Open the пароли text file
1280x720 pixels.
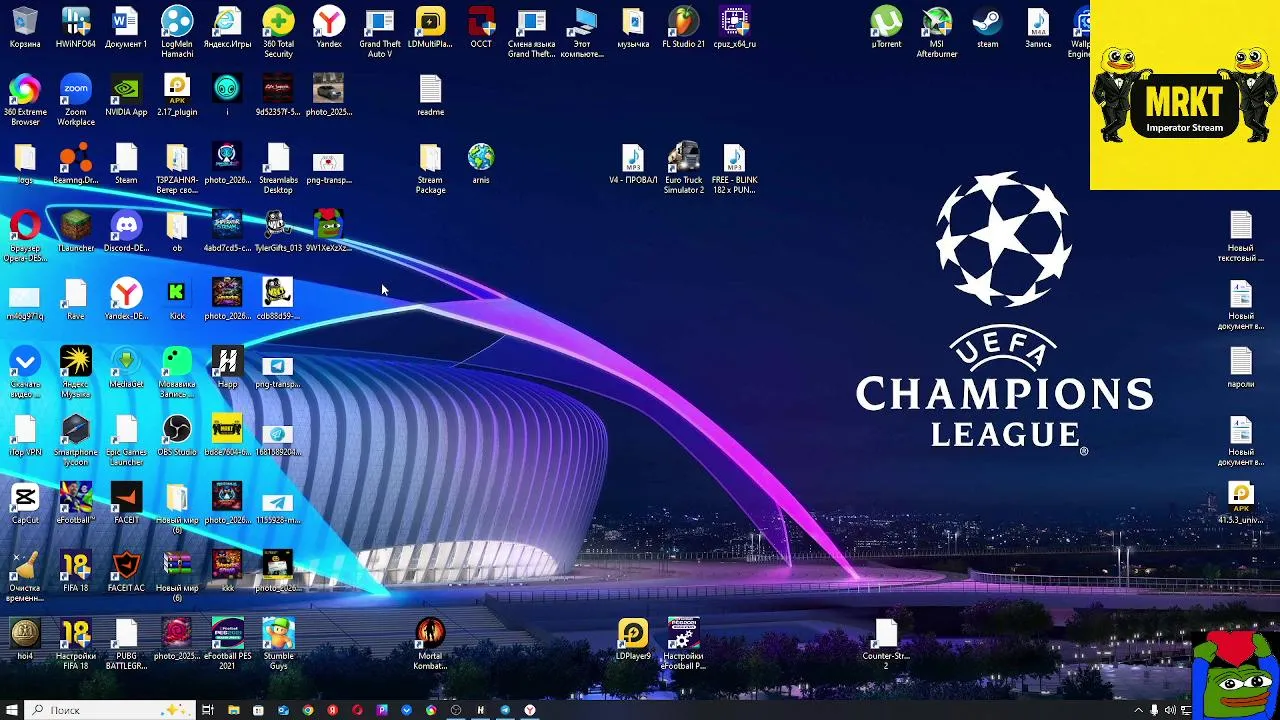tap(1241, 368)
